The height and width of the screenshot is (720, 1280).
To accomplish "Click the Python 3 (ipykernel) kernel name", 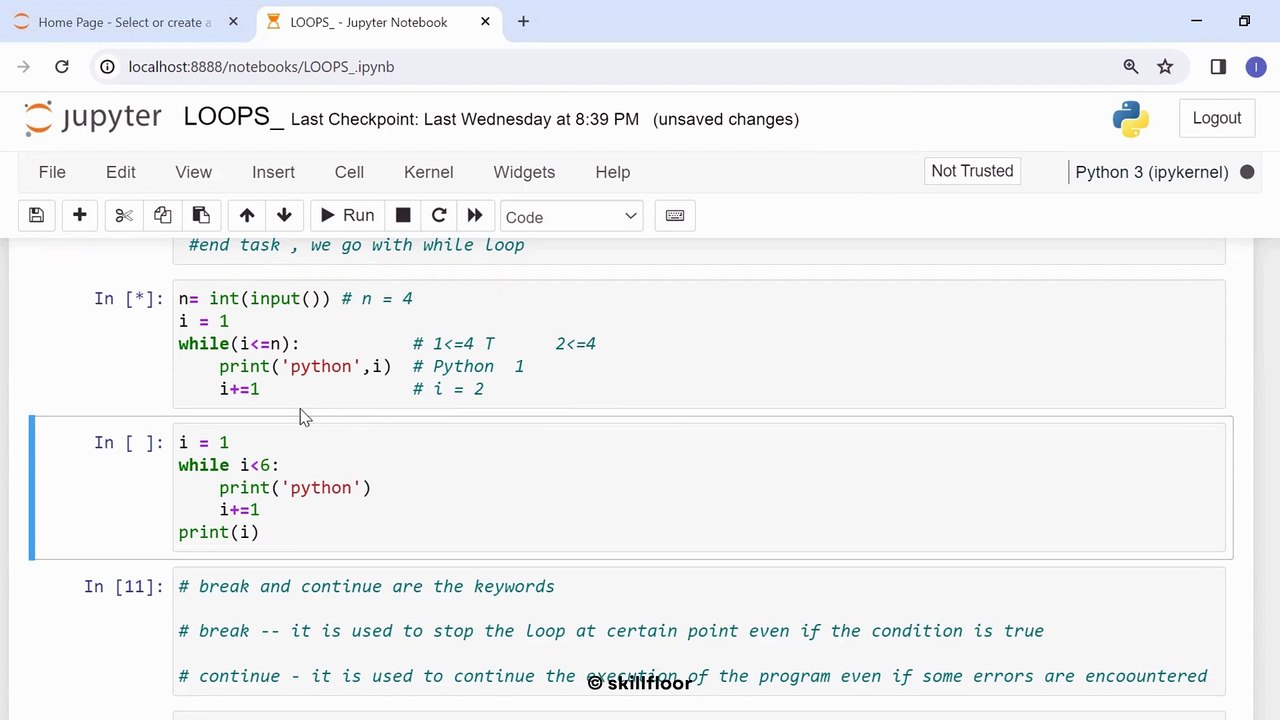I will click(x=1152, y=172).
